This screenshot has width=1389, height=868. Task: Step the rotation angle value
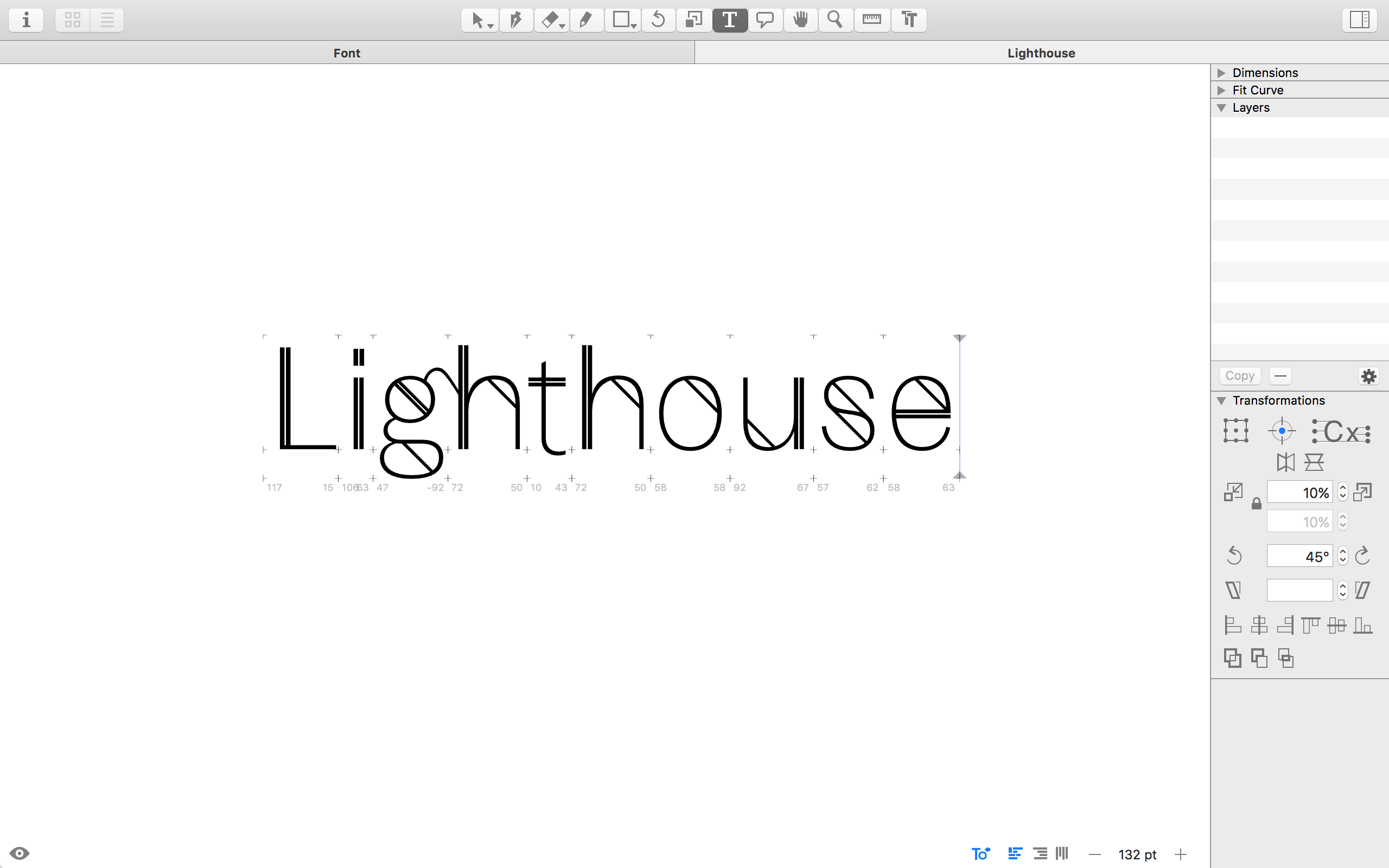[1342, 556]
